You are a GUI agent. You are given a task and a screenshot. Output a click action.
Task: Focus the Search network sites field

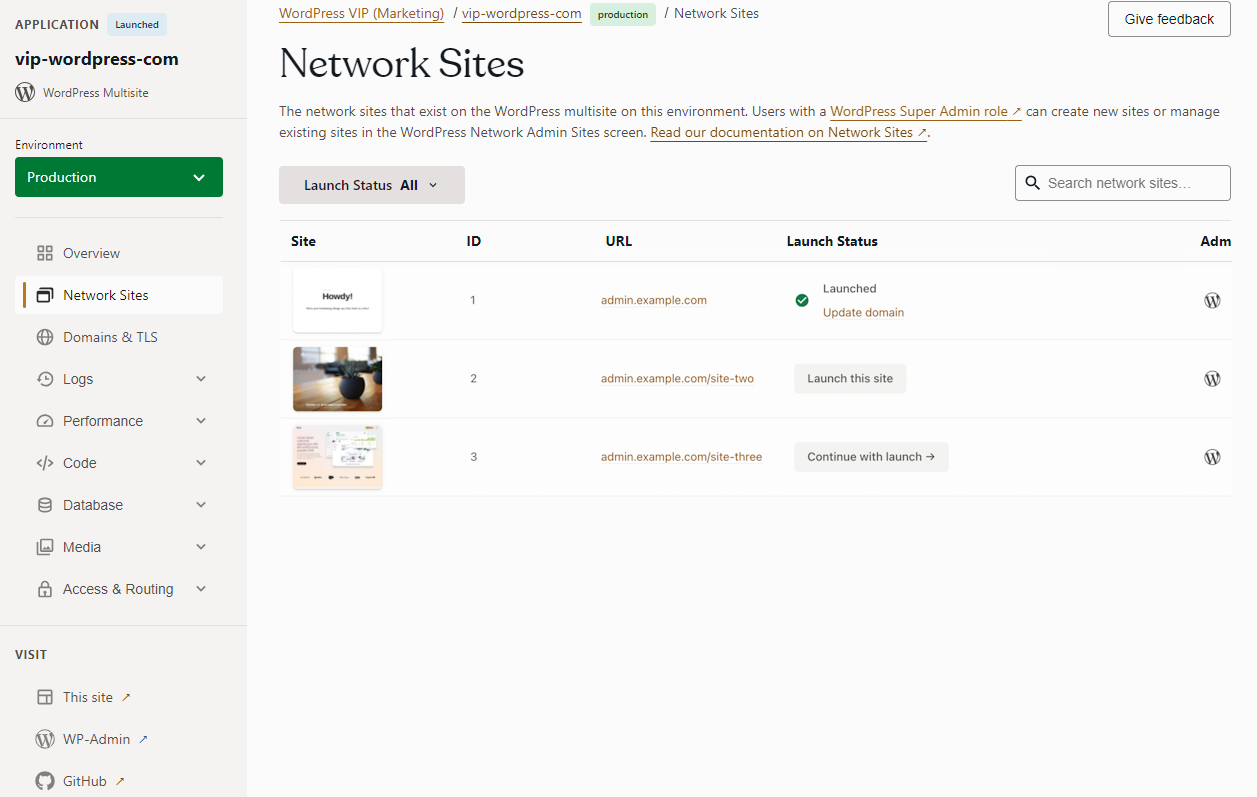(x=1123, y=183)
